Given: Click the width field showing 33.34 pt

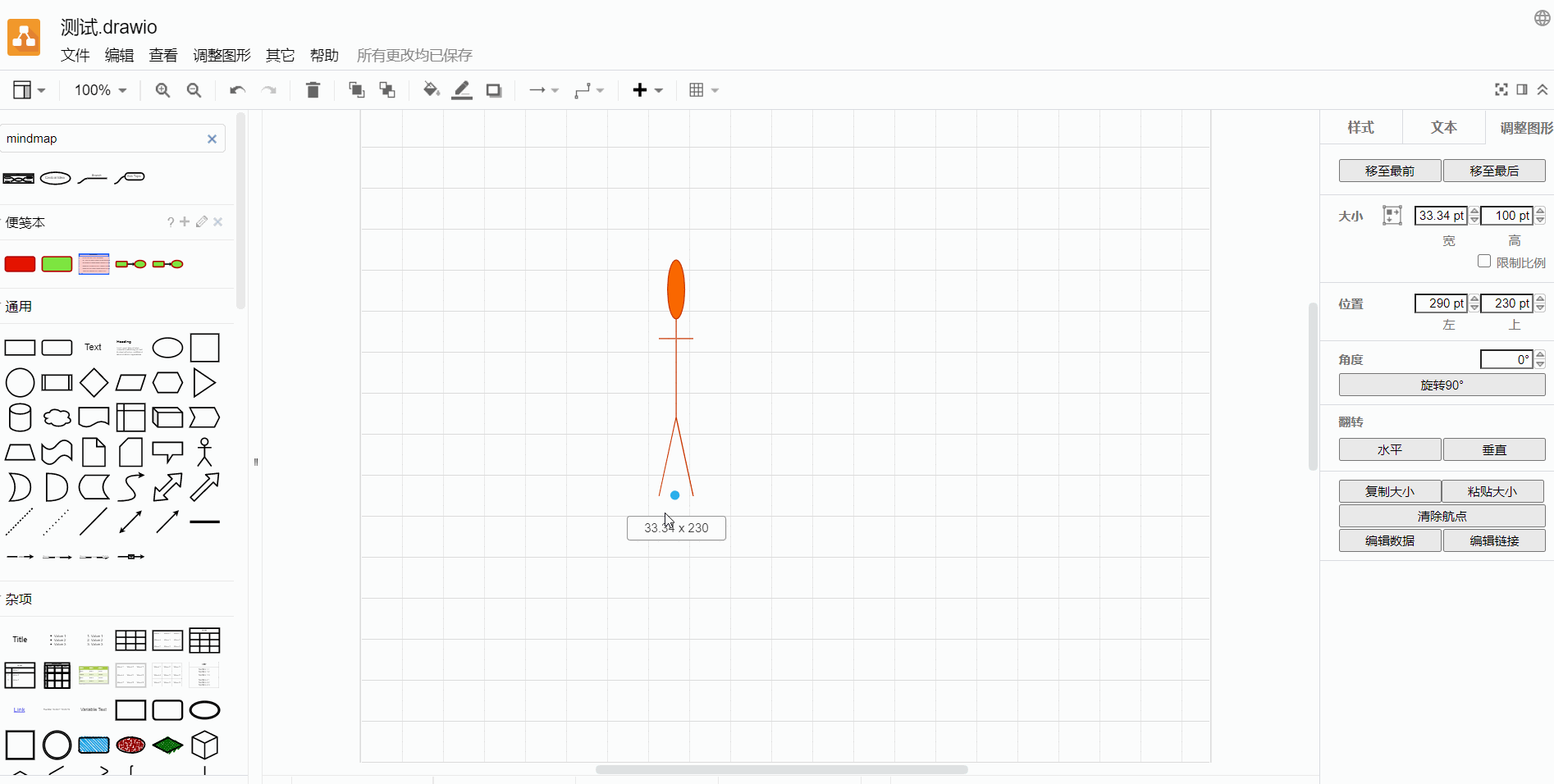Looking at the screenshot, I should (x=1441, y=216).
